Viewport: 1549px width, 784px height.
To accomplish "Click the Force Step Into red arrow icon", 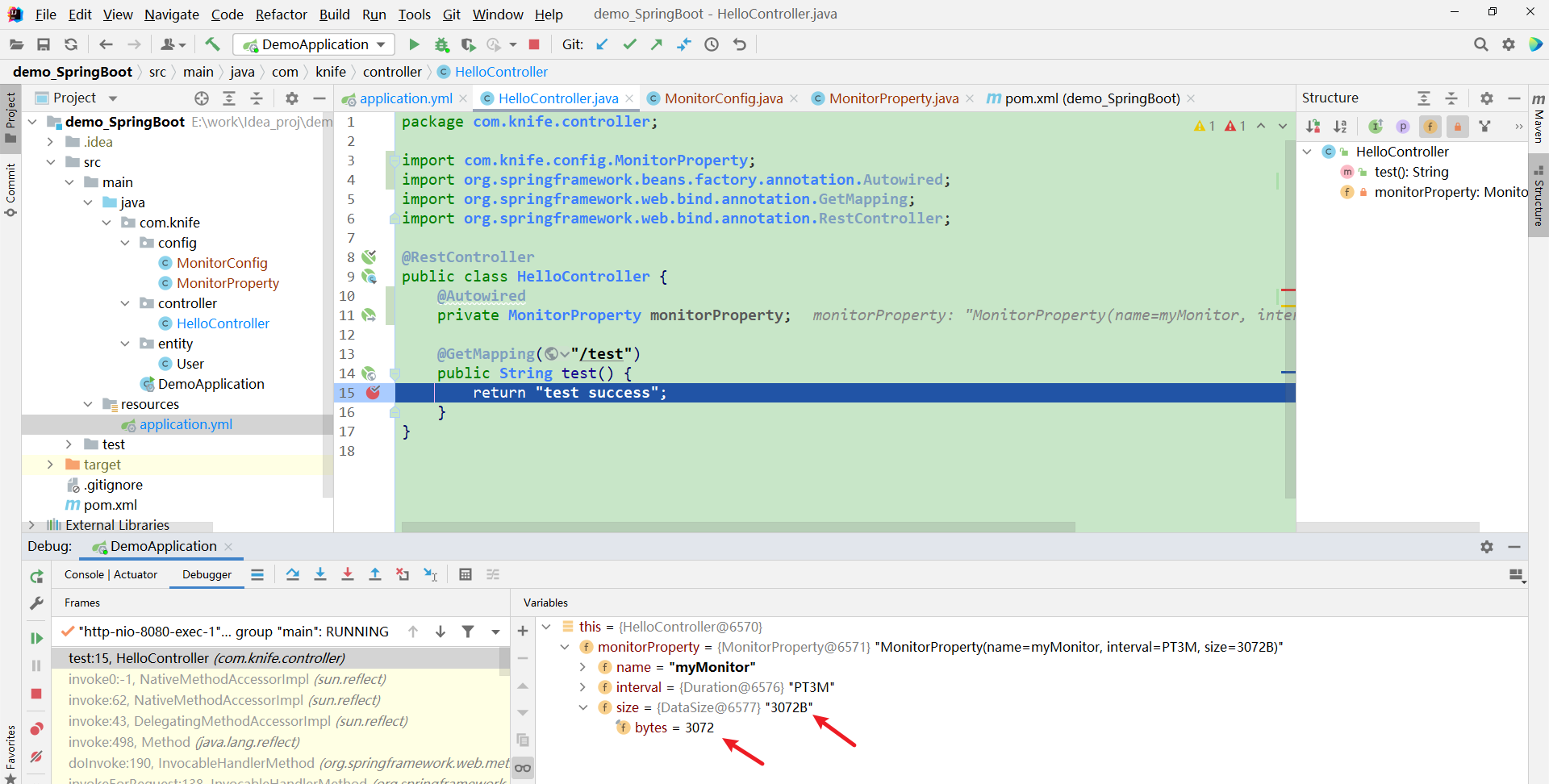I will [x=348, y=574].
